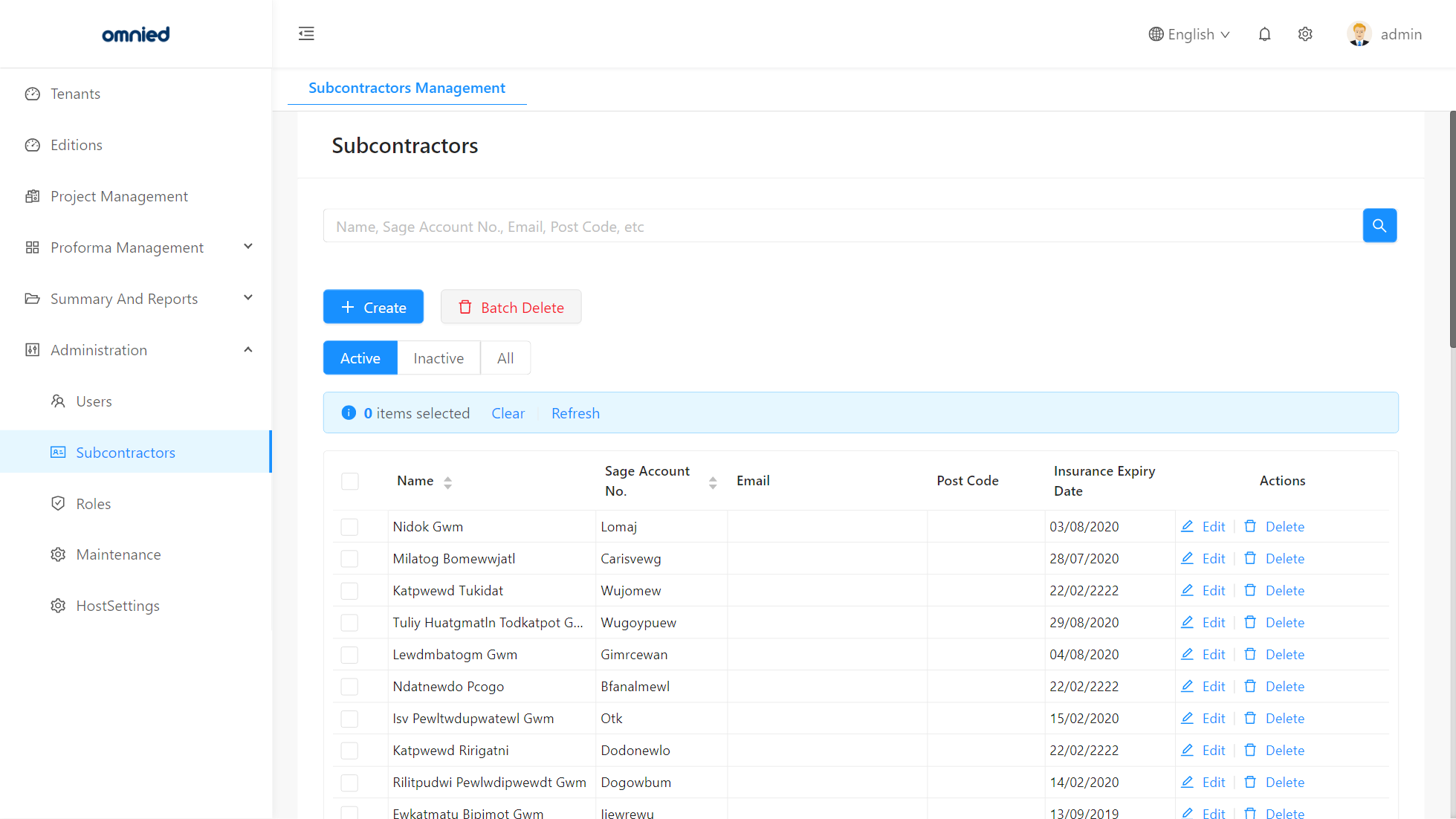This screenshot has height=819, width=1456.
Task: Click the Sage Account No. sort arrows
Action: [712, 482]
